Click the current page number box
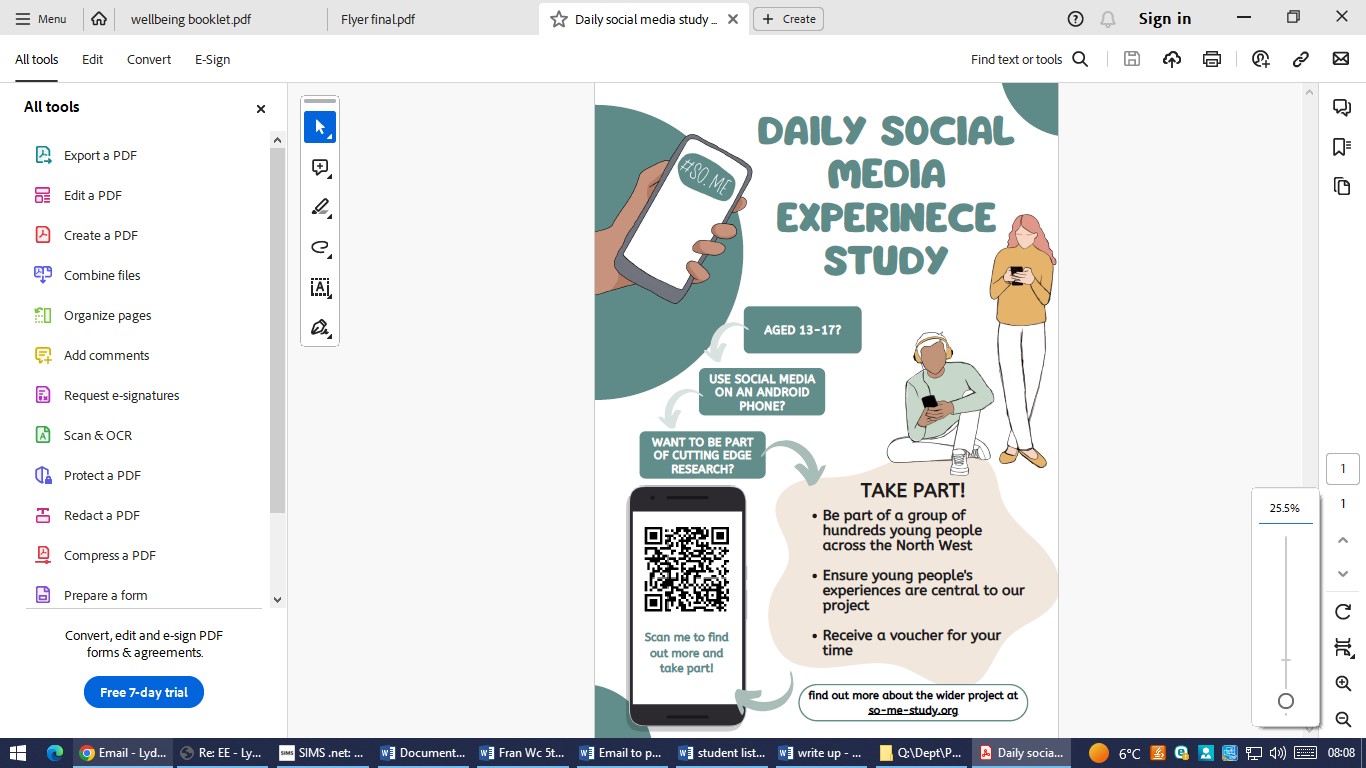Viewport: 1366px width, 768px height. [1343, 469]
